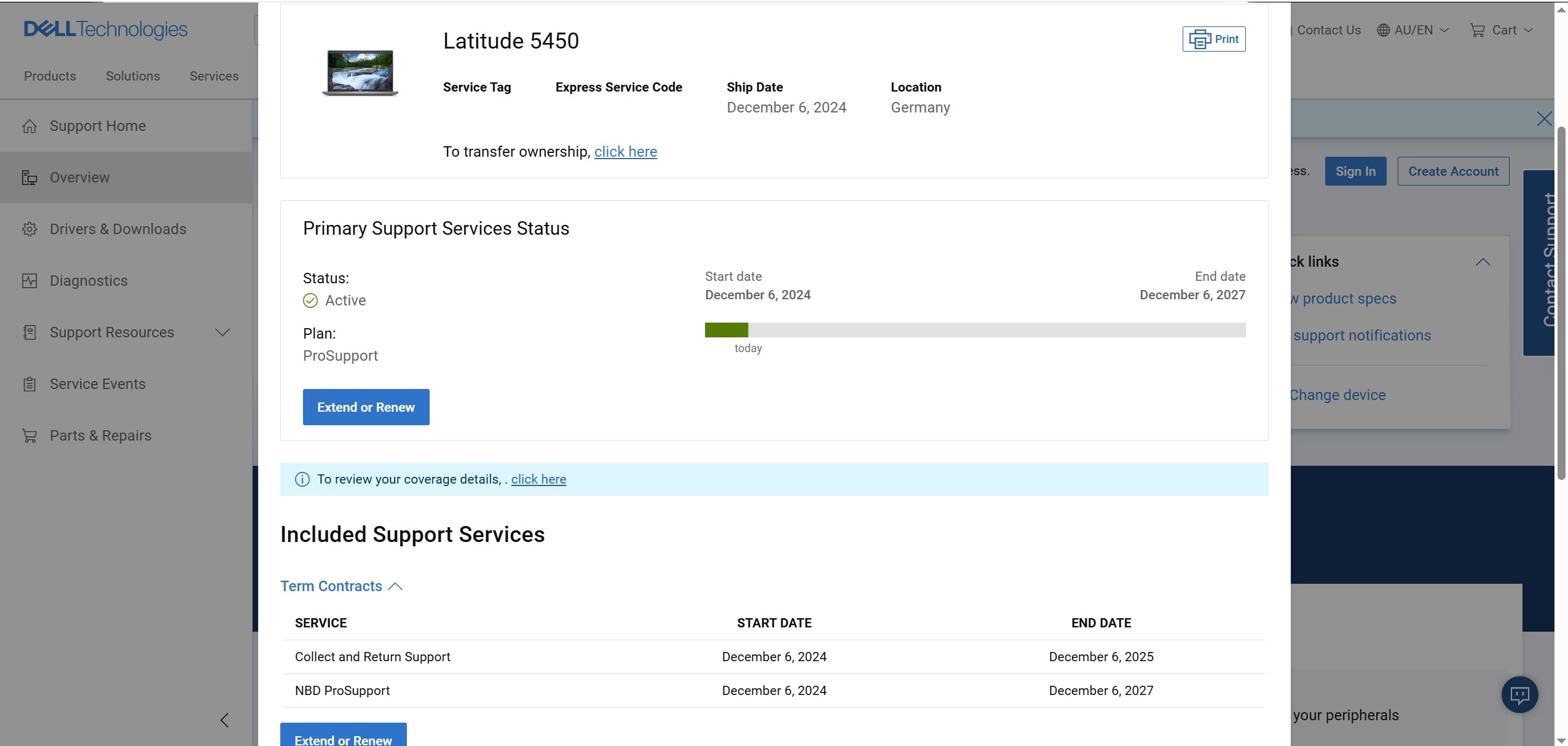Collapse the Term Contracts section

(x=341, y=586)
